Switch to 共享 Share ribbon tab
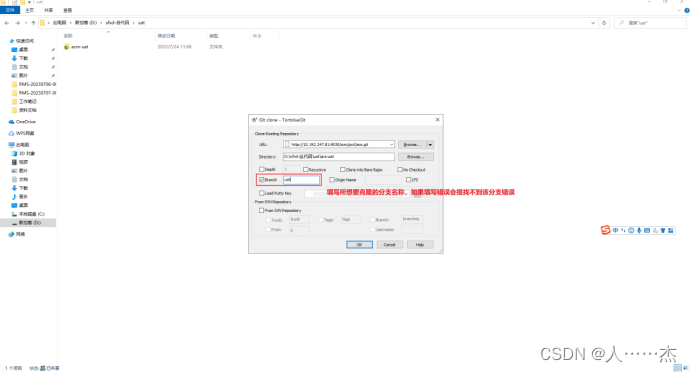 [x=49, y=10]
